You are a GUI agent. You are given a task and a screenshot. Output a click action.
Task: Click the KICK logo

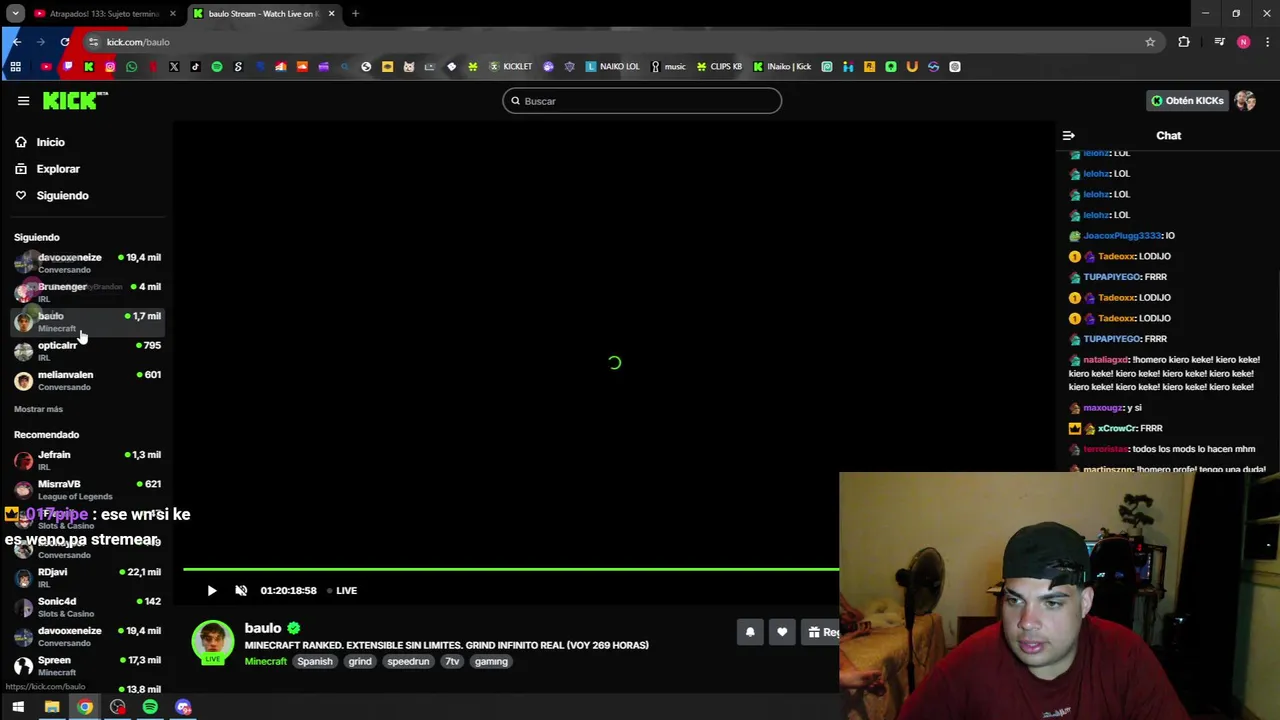[75, 100]
